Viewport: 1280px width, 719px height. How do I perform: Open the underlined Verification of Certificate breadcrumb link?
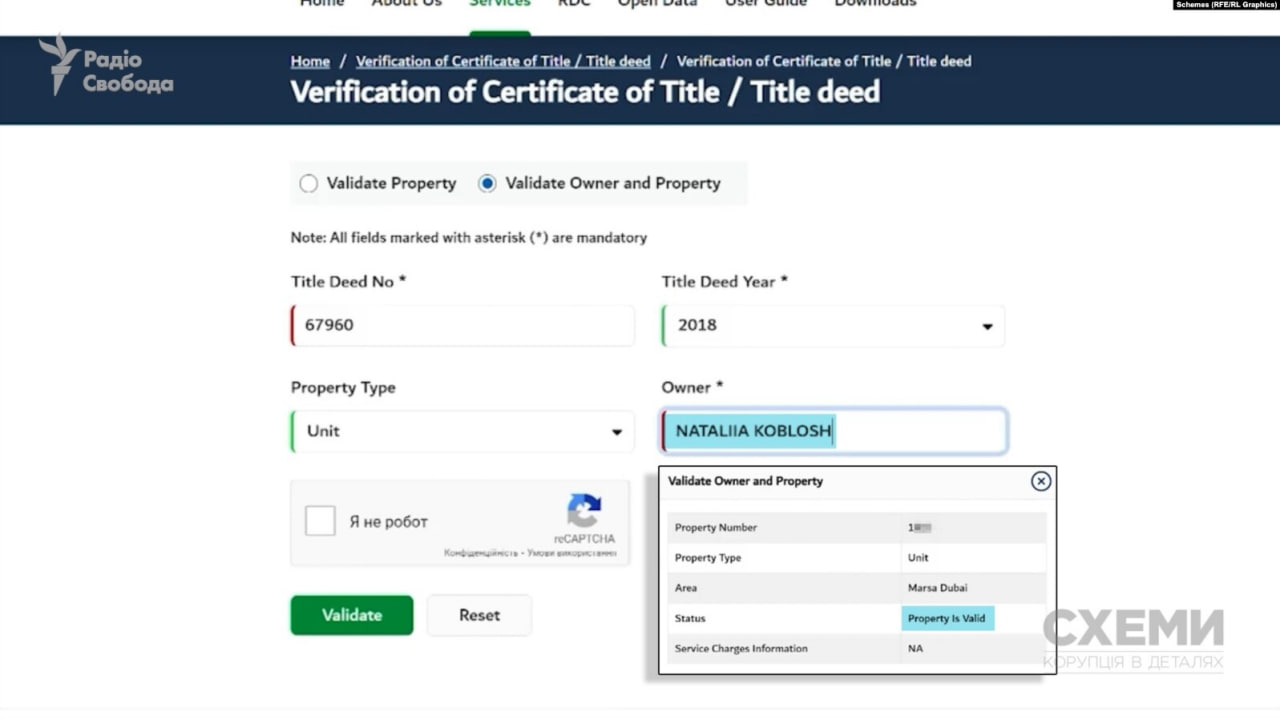(x=503, y=61)
